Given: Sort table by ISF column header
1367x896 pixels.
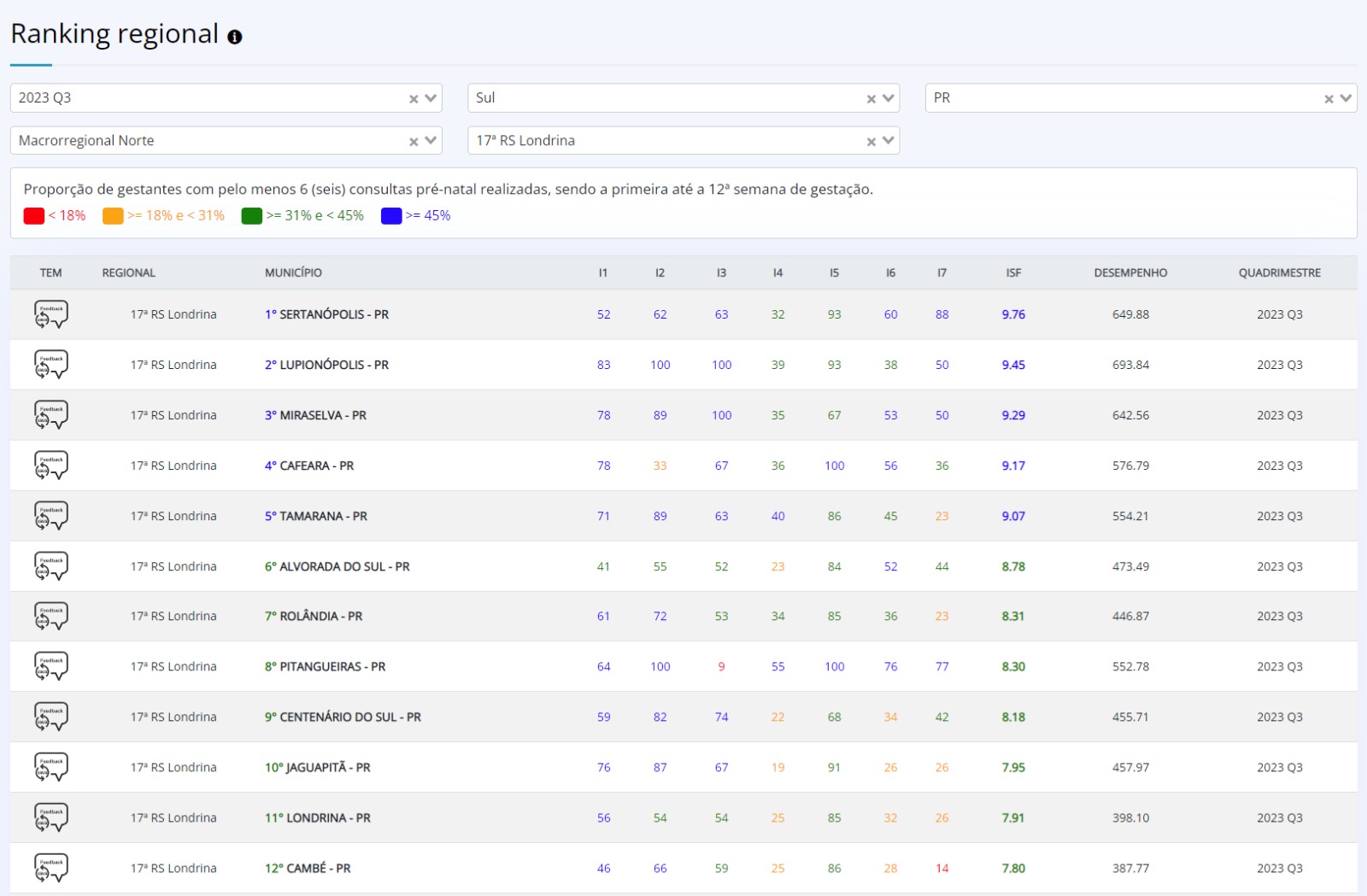Looking at the screenshot, I should (1013, 272).
